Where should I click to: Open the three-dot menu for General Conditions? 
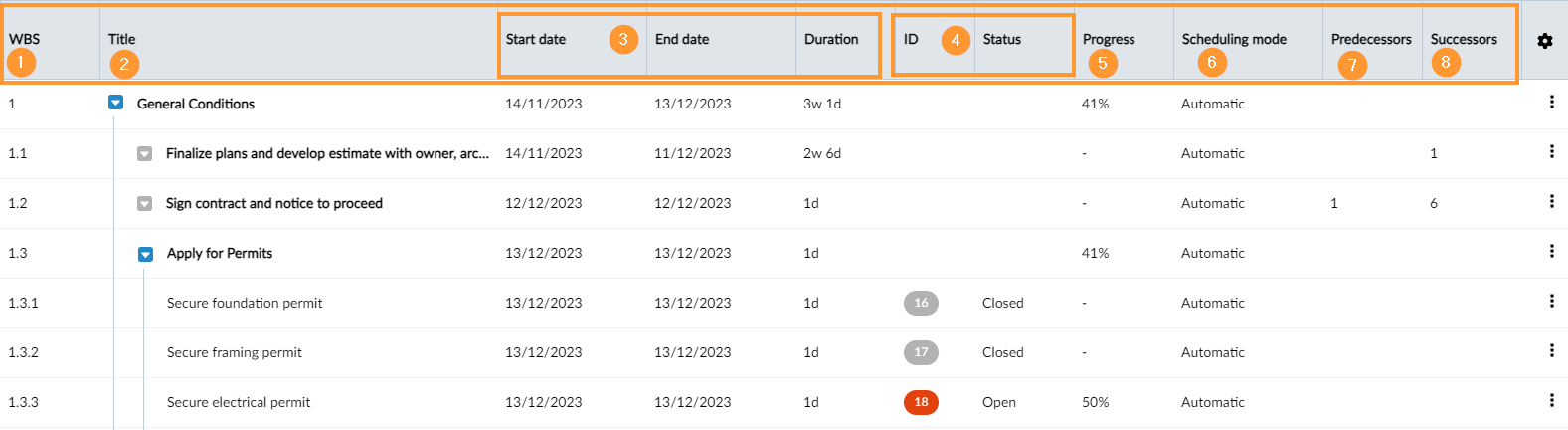pos(1551,102)
